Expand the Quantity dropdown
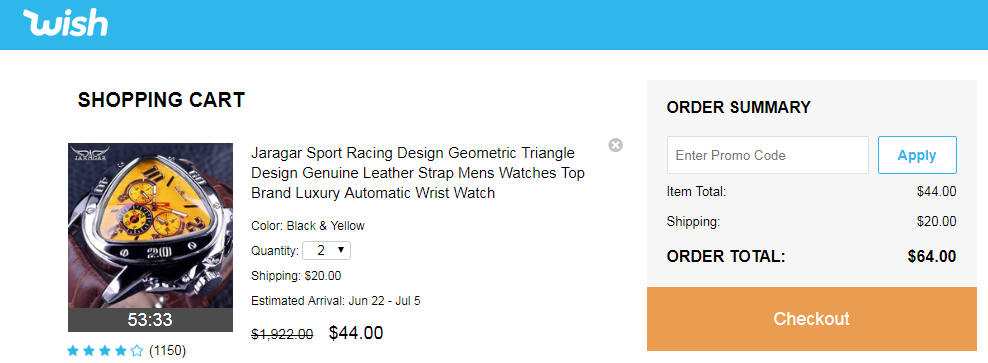 coord(326,250)
